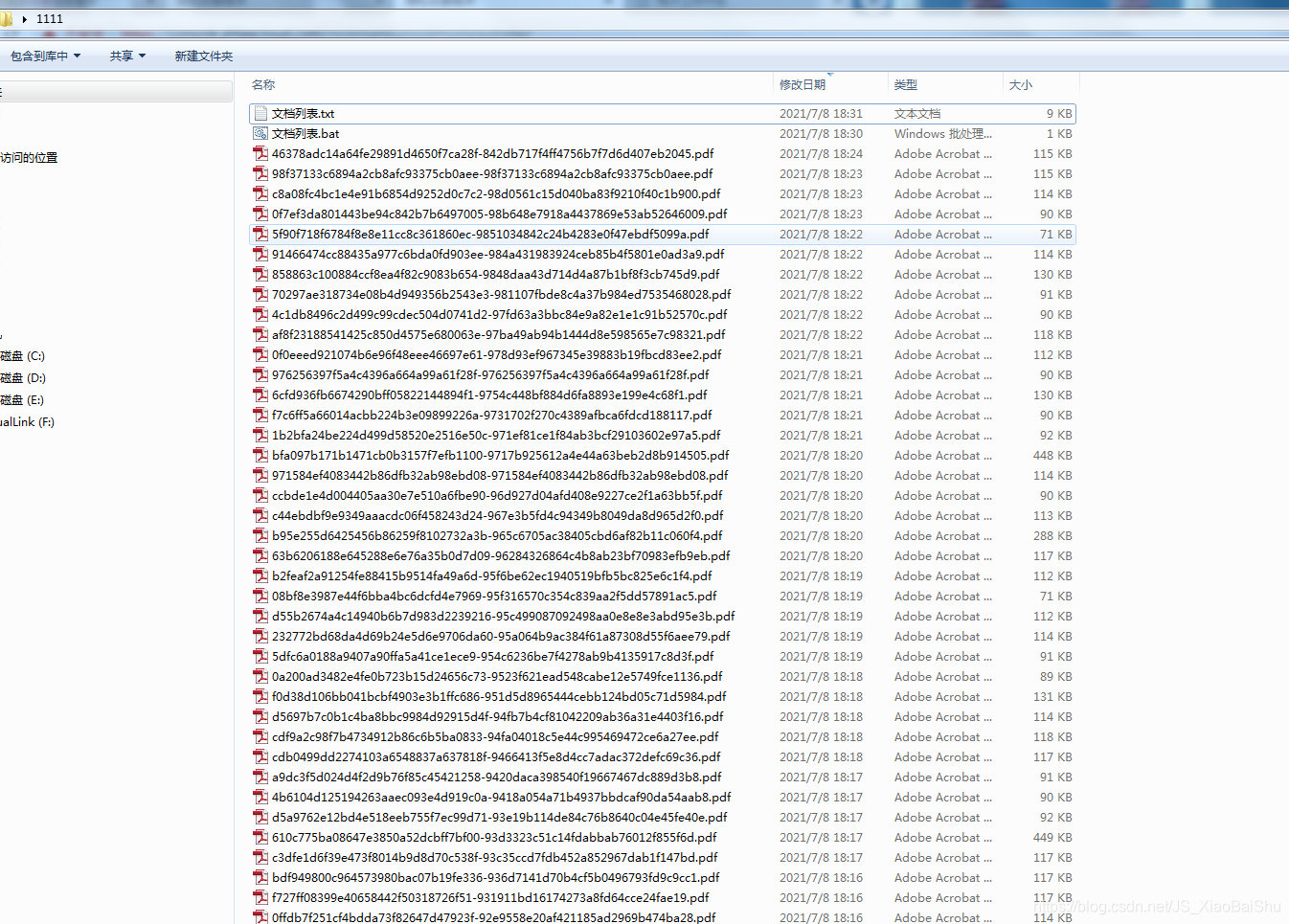The image size is (1289, 924).
Task: Select the ualLink (F:) drive in sidebar
Action: pyautogui.click(x=28, y=421)
